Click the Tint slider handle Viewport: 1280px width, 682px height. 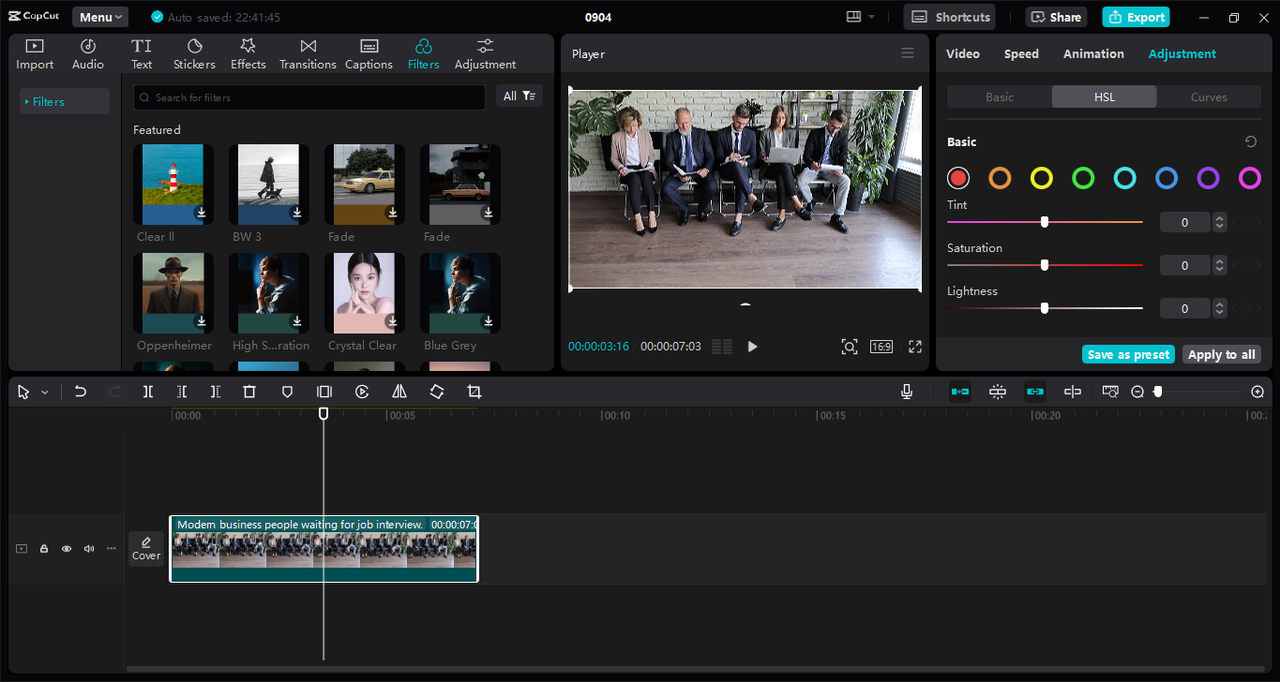click(x=1044, y=222)
